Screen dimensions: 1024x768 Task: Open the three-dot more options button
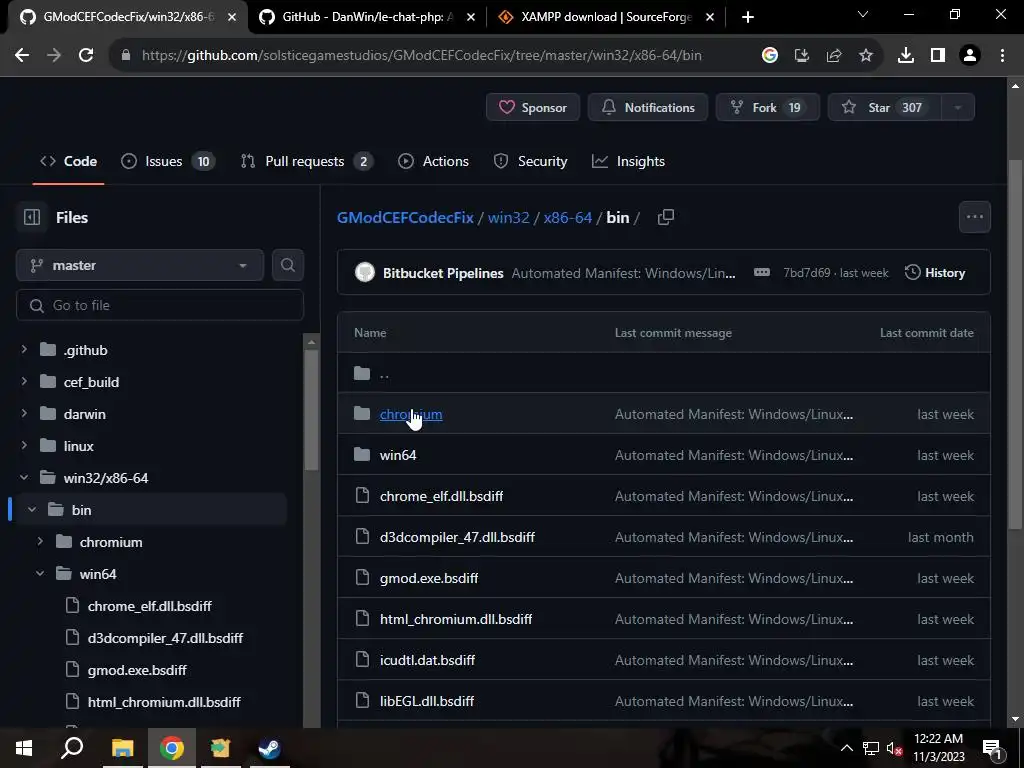coord(974,217)
